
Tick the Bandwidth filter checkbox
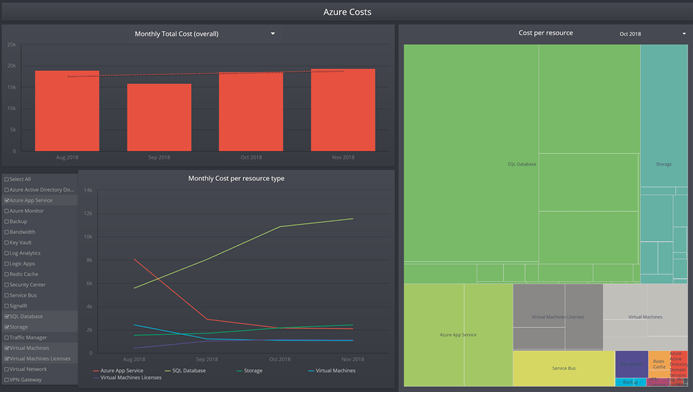tap(7, 233)
